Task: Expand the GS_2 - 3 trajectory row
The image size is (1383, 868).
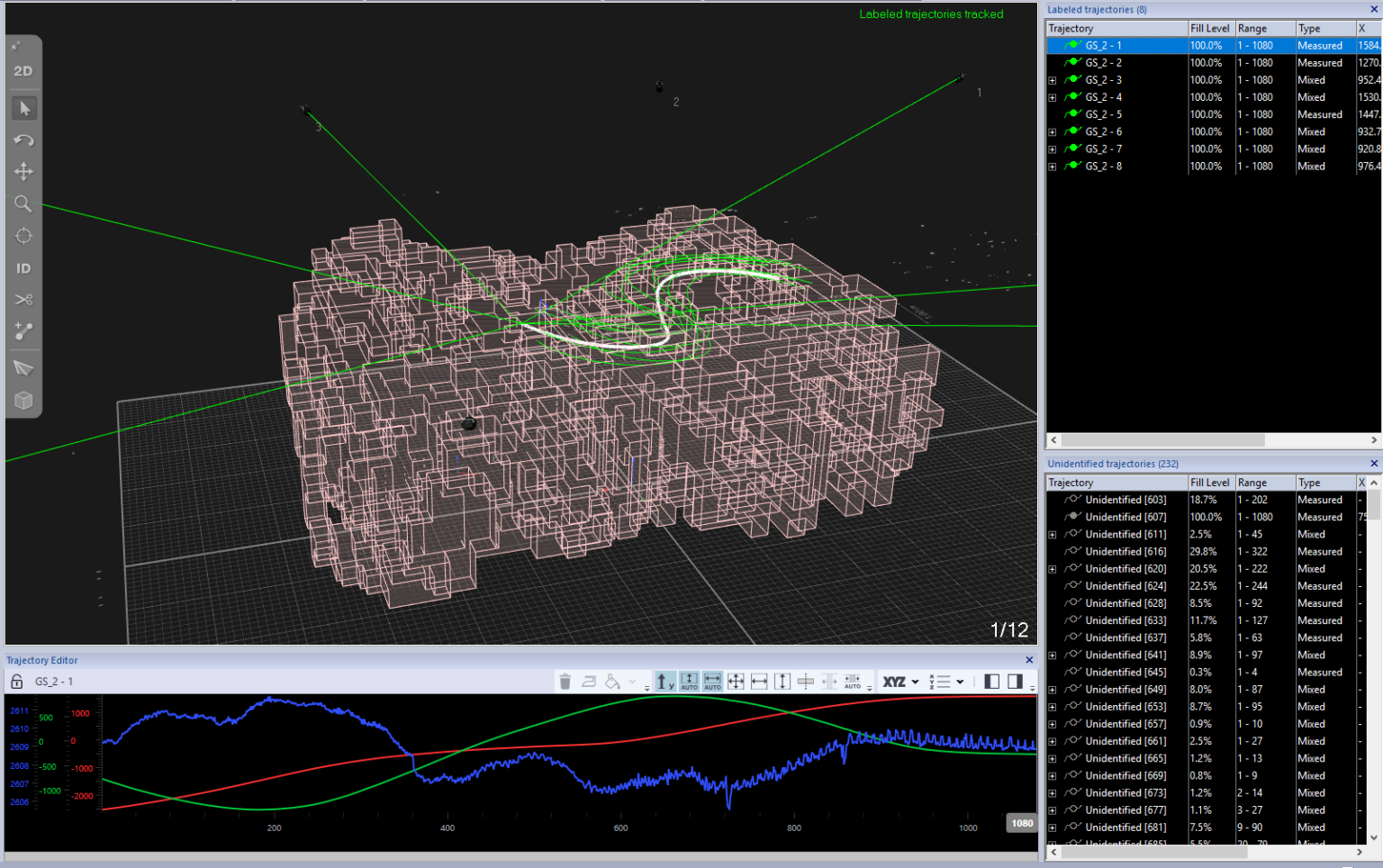Action: [x=1052, y=80]
